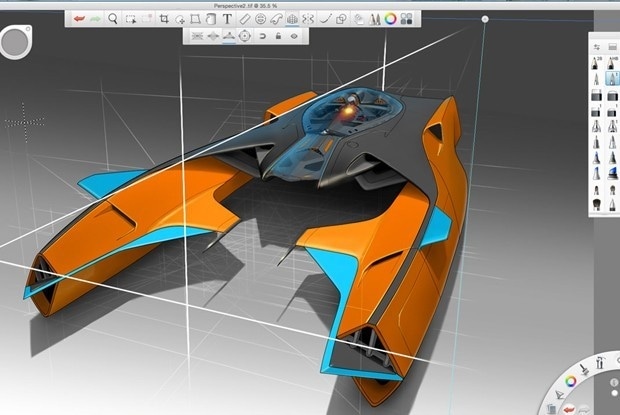This screenshot has height=415, width=620.
Task: Click the circular puck at top left
Action: click(16, 41)
